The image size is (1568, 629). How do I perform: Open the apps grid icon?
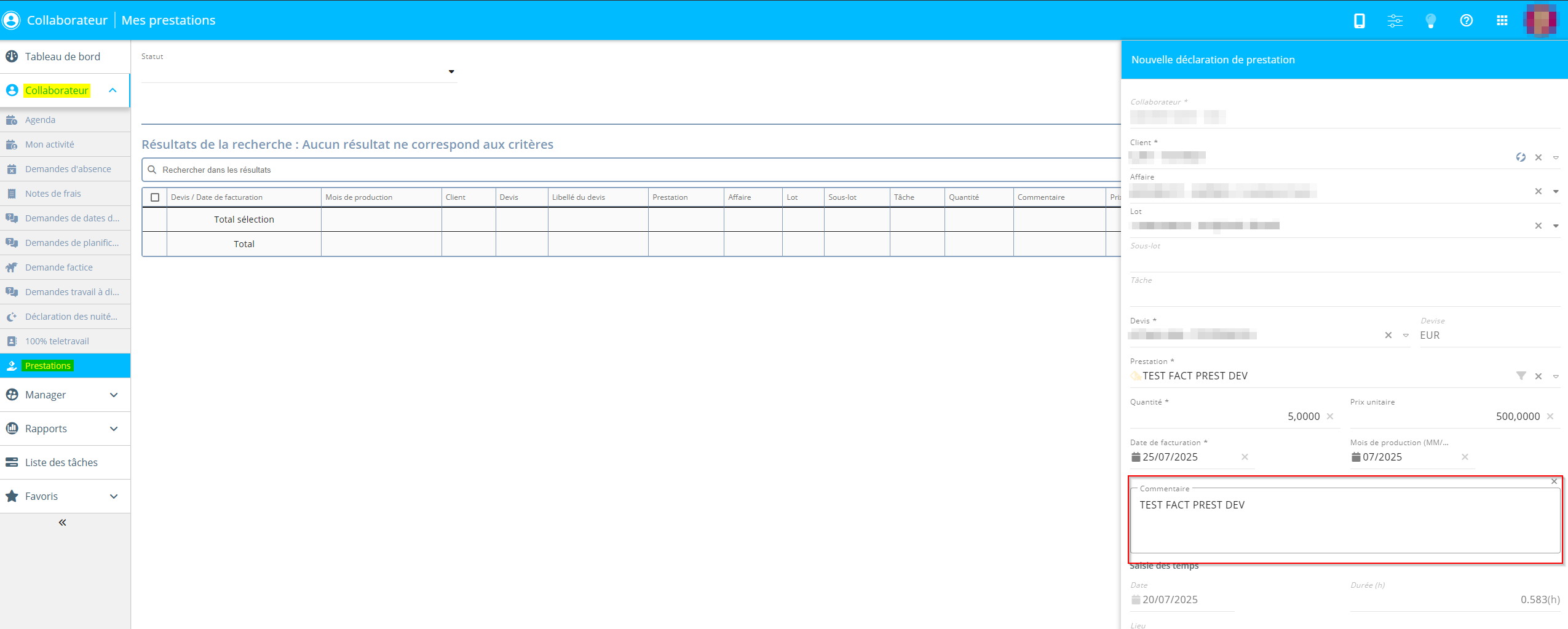click(x=1502, y=21)
